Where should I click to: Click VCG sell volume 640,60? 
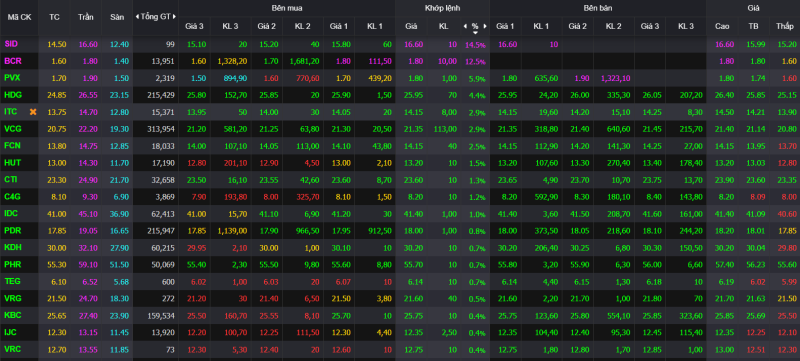point(619,129)
